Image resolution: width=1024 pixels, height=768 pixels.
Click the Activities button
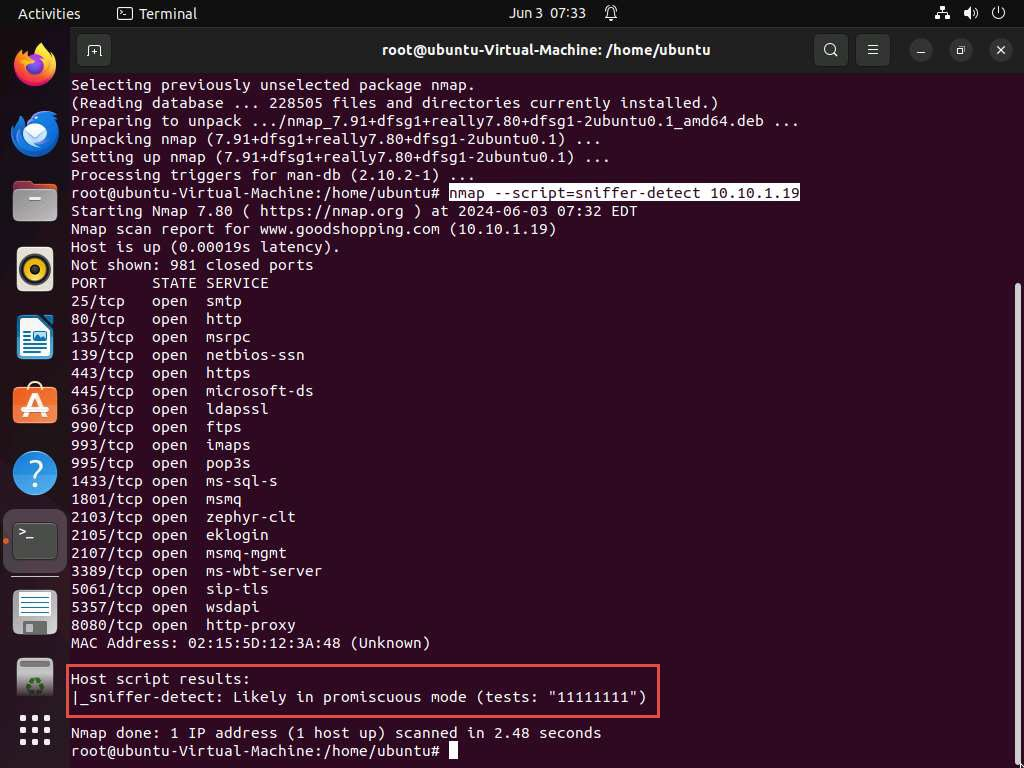click(x=49, y=13)
